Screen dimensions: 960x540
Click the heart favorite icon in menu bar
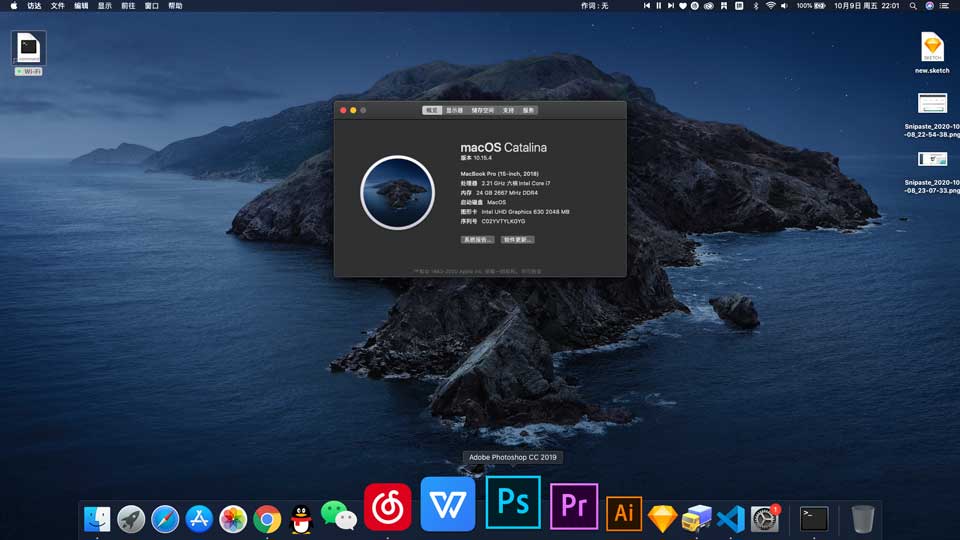tap(683, 6)
